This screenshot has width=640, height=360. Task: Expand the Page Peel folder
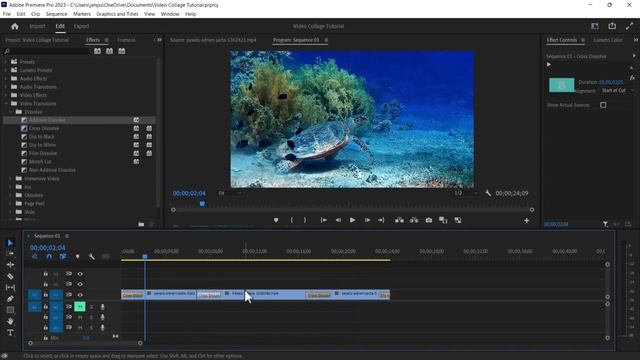10,203
